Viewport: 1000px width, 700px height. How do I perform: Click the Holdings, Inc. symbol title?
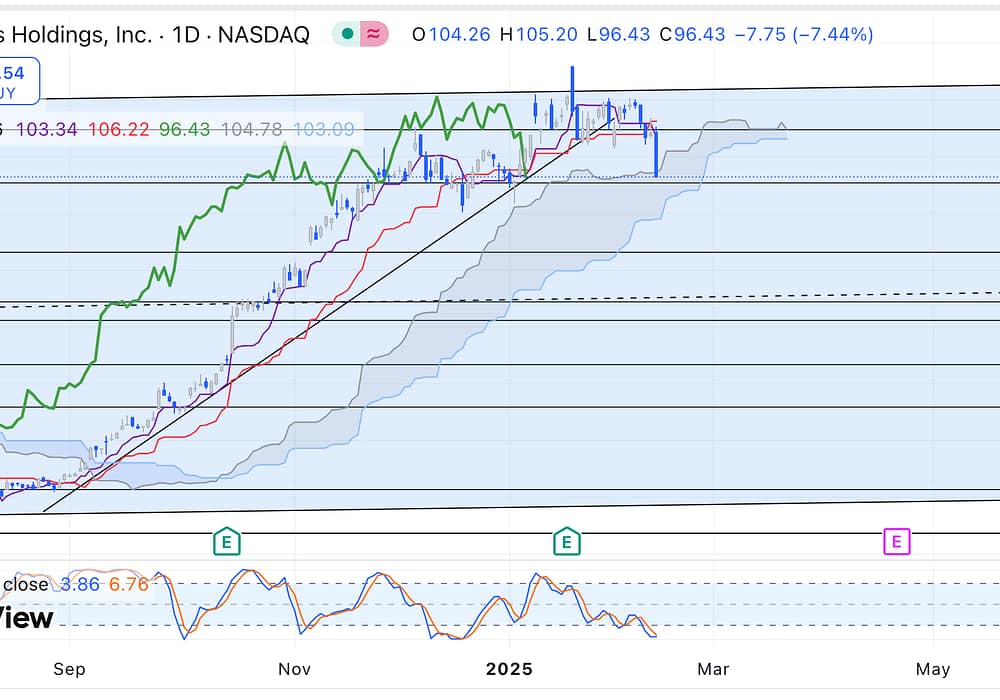point(80,34)
